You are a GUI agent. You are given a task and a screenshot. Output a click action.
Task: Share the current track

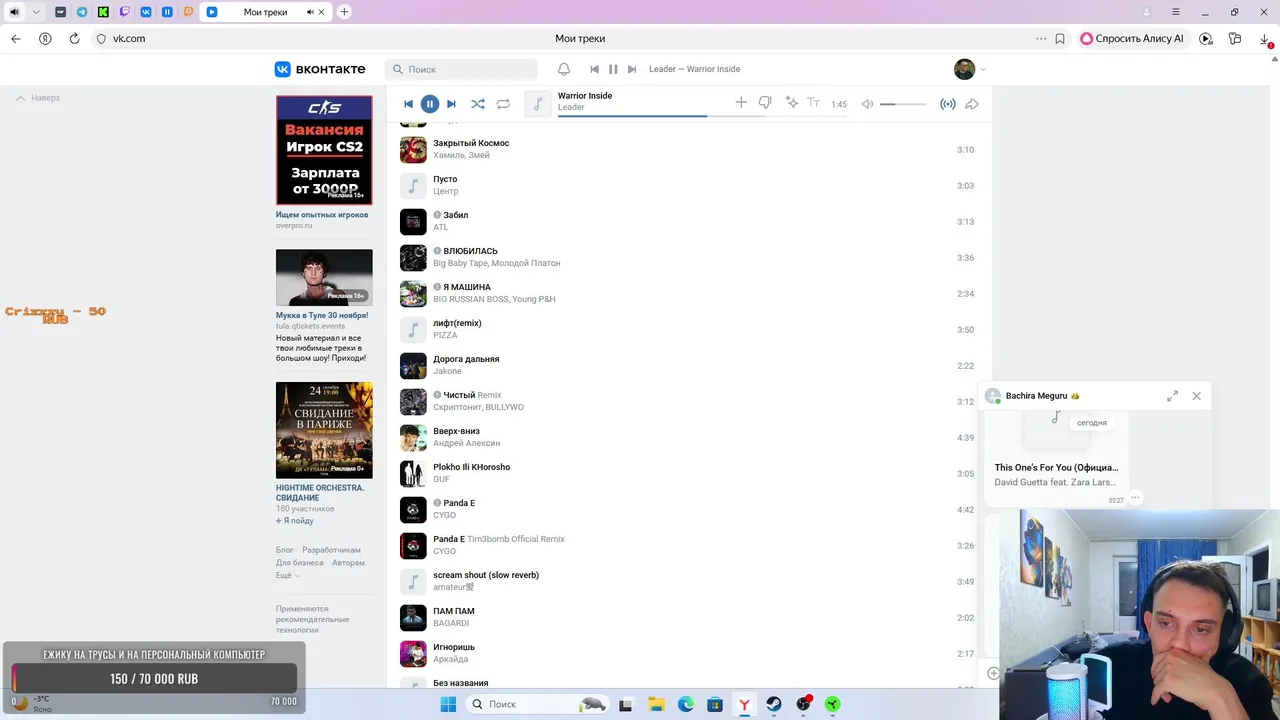click(972, 104)
